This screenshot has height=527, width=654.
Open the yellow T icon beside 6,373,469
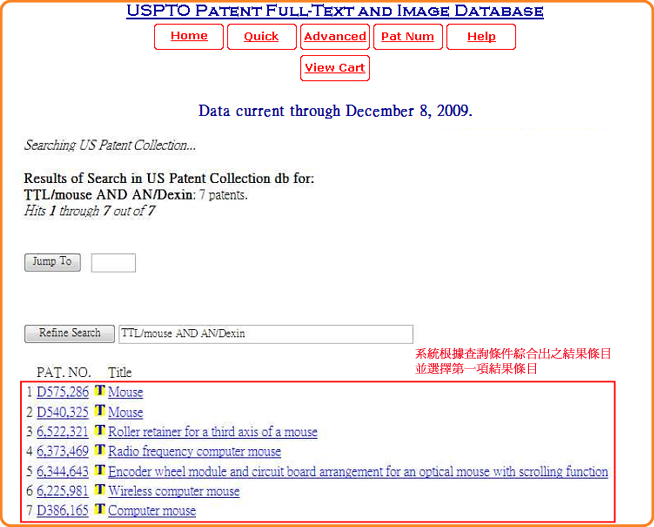click(x=99, y=450)
